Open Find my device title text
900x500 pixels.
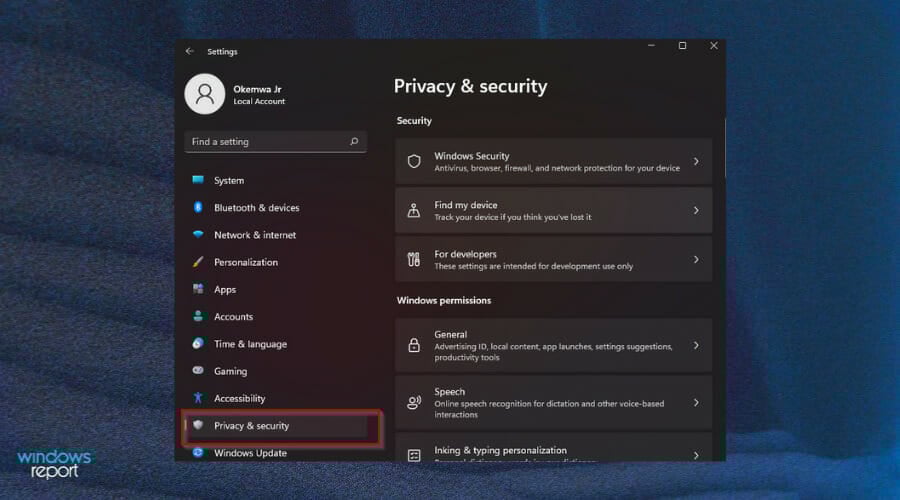(x=465, y=205)
